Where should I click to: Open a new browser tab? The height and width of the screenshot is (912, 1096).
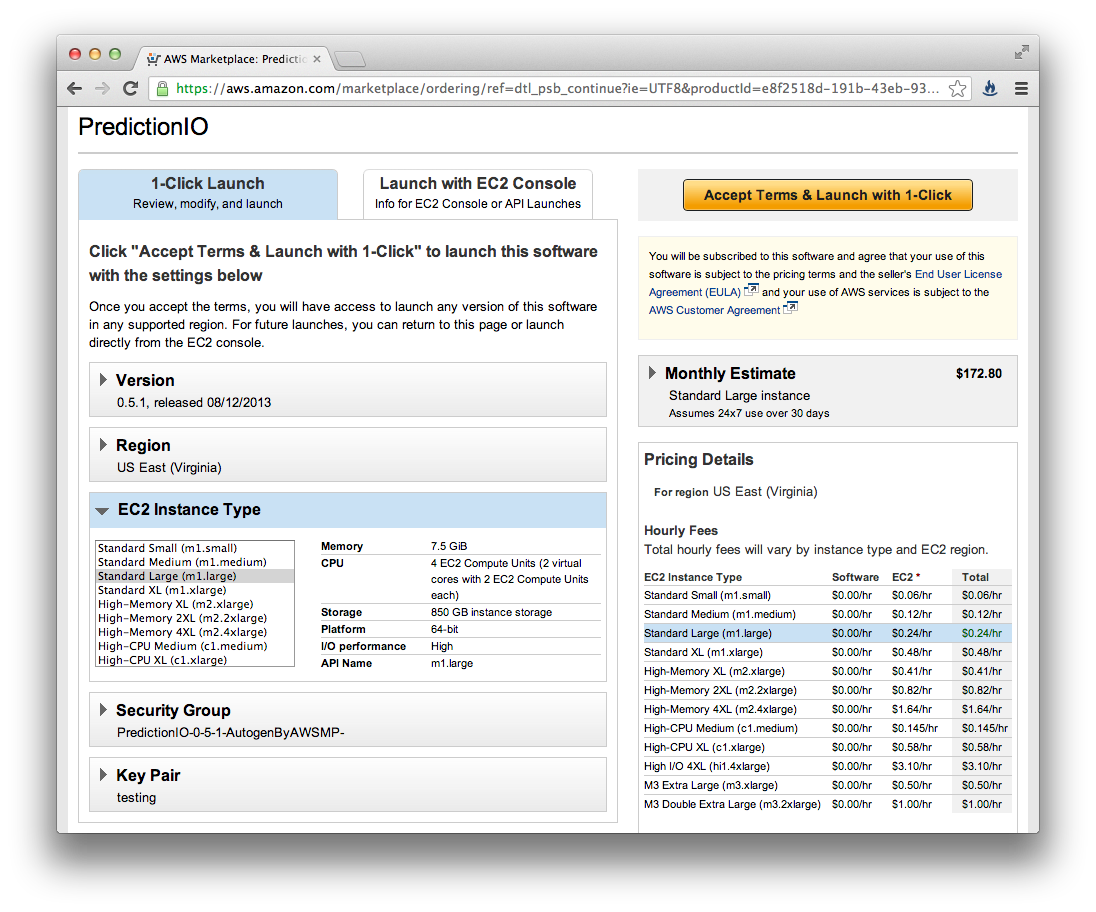click(x=349, y=59)
